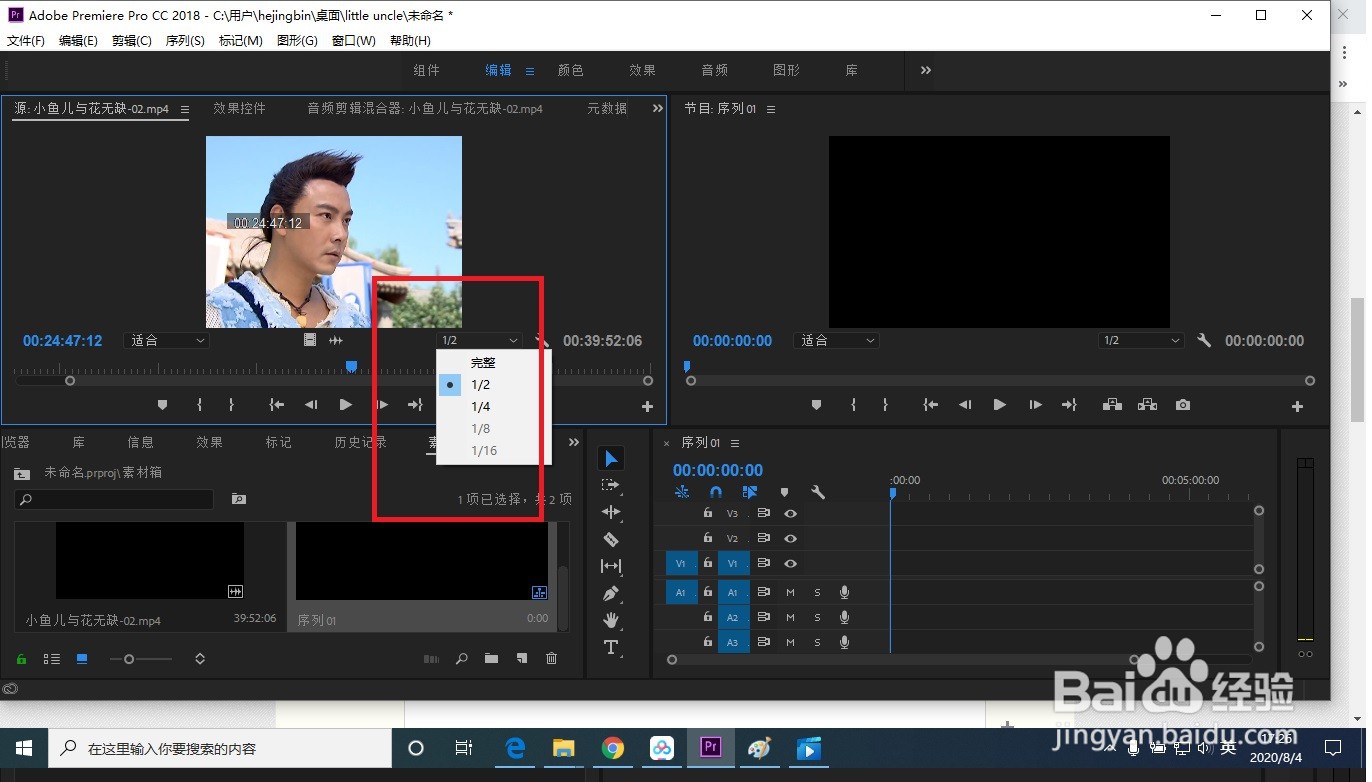Screen dimensions: 1372x782
Task: Toggle V3 track output eye
Action: pos(790,513)
